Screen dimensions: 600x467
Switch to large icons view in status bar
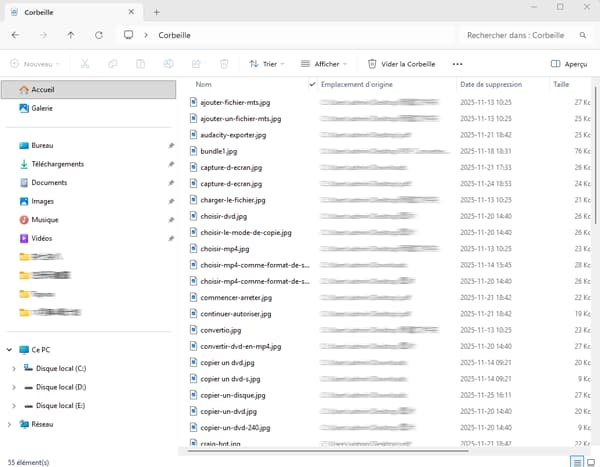(591, 461)
